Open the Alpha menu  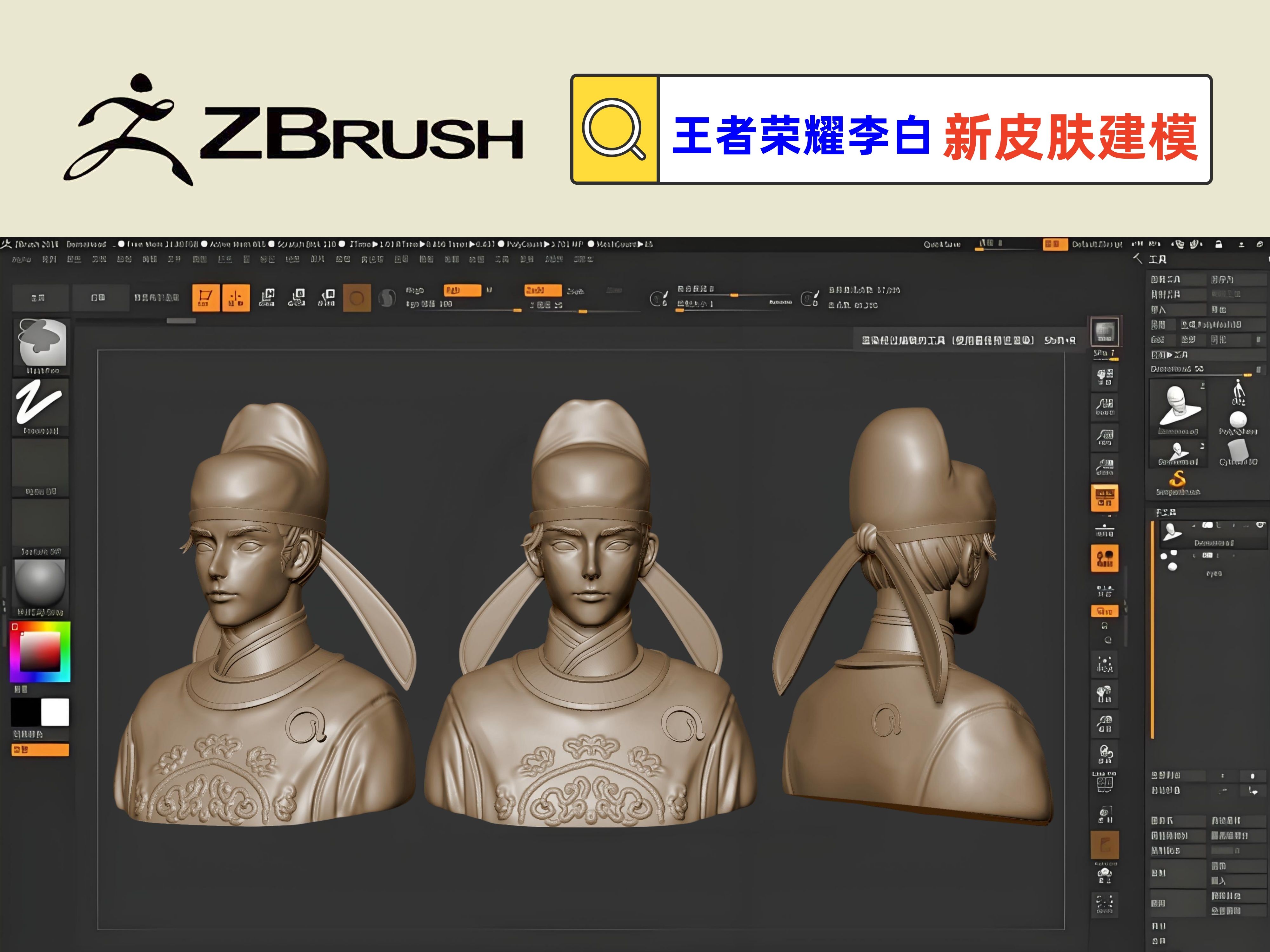22,259
